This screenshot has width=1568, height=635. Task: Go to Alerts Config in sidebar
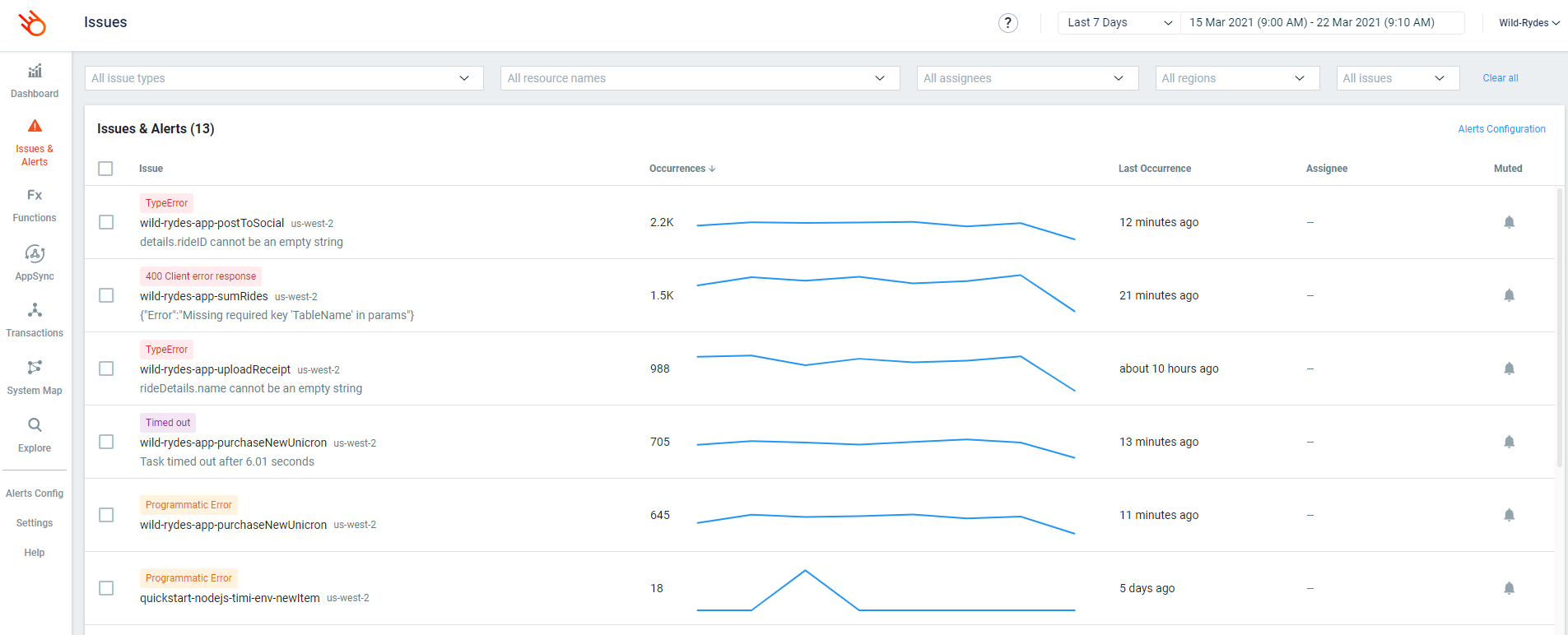35,494
